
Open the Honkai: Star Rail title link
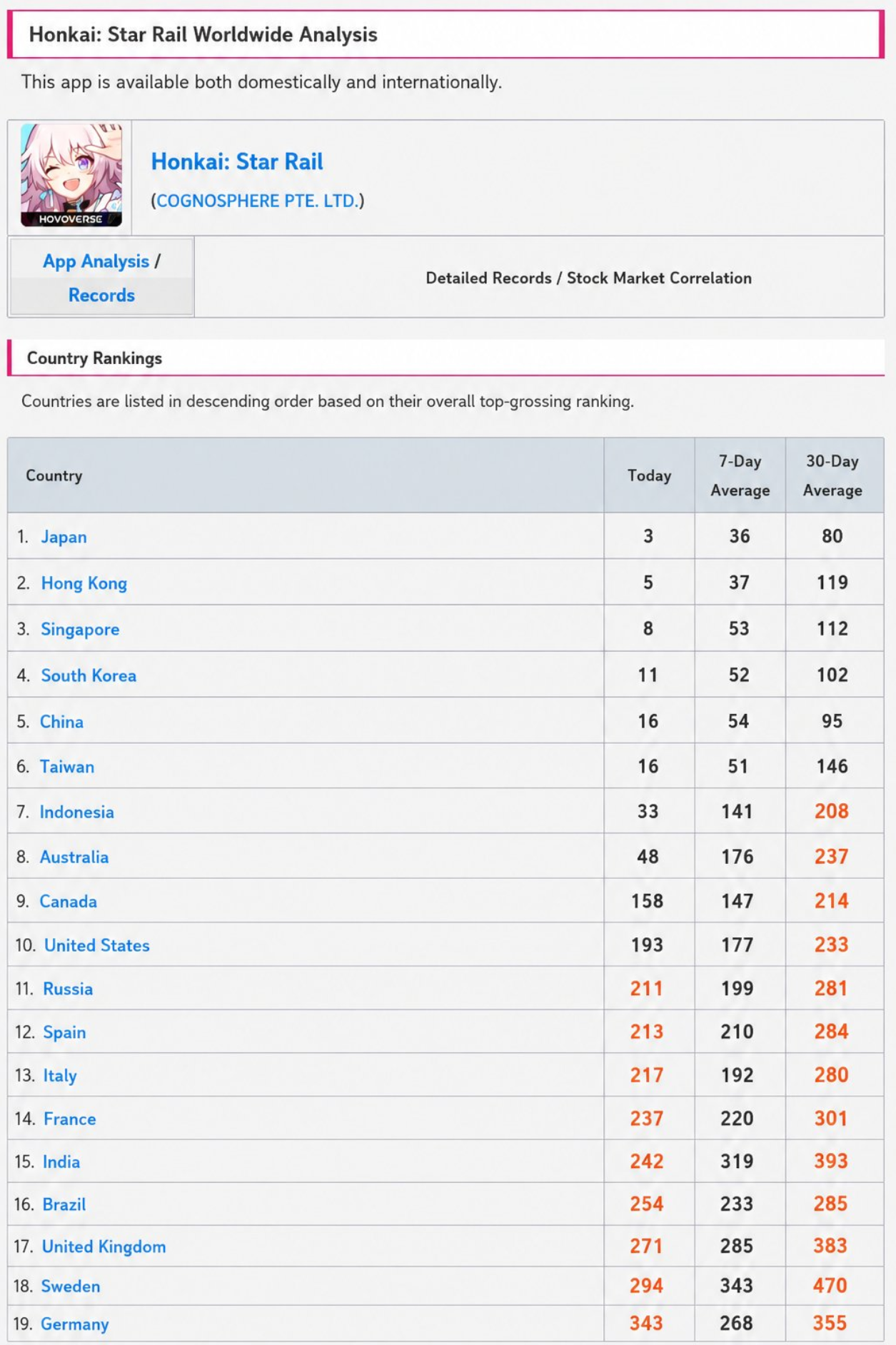(236, 161)
